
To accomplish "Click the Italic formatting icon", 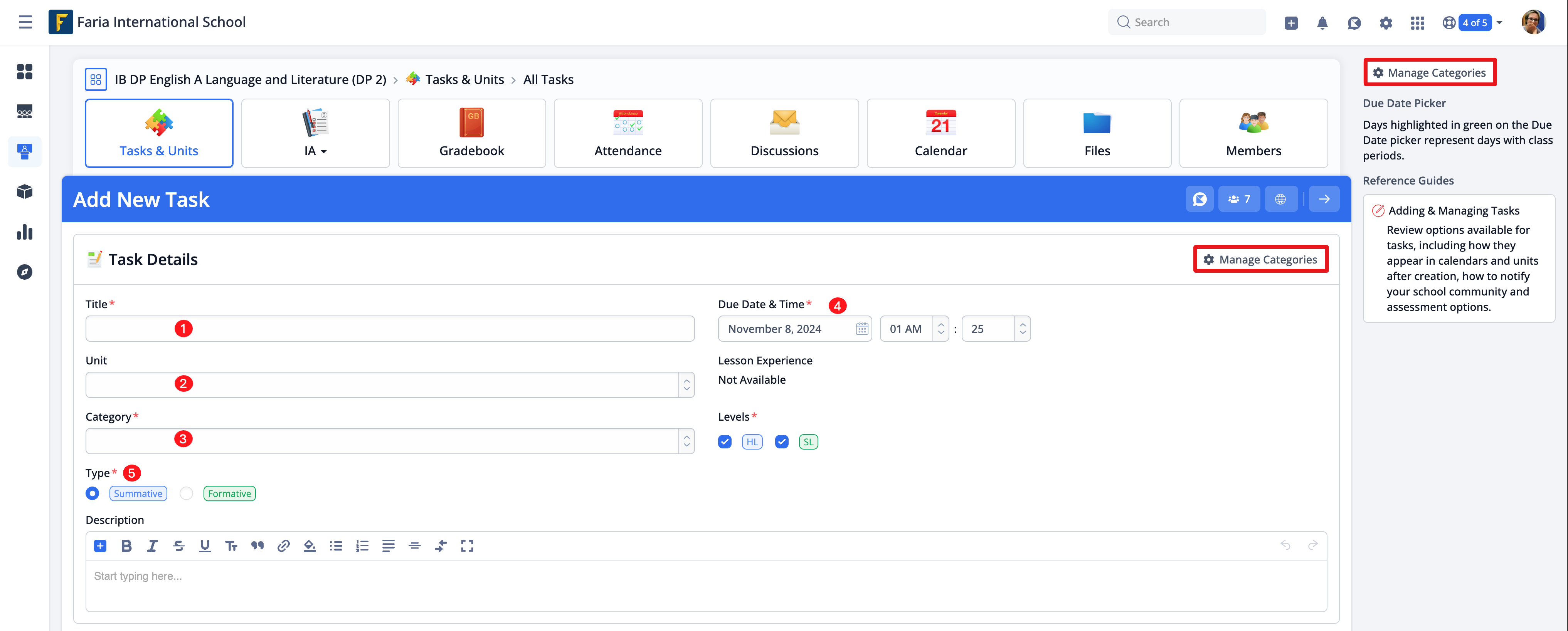I will coord(152,546).
